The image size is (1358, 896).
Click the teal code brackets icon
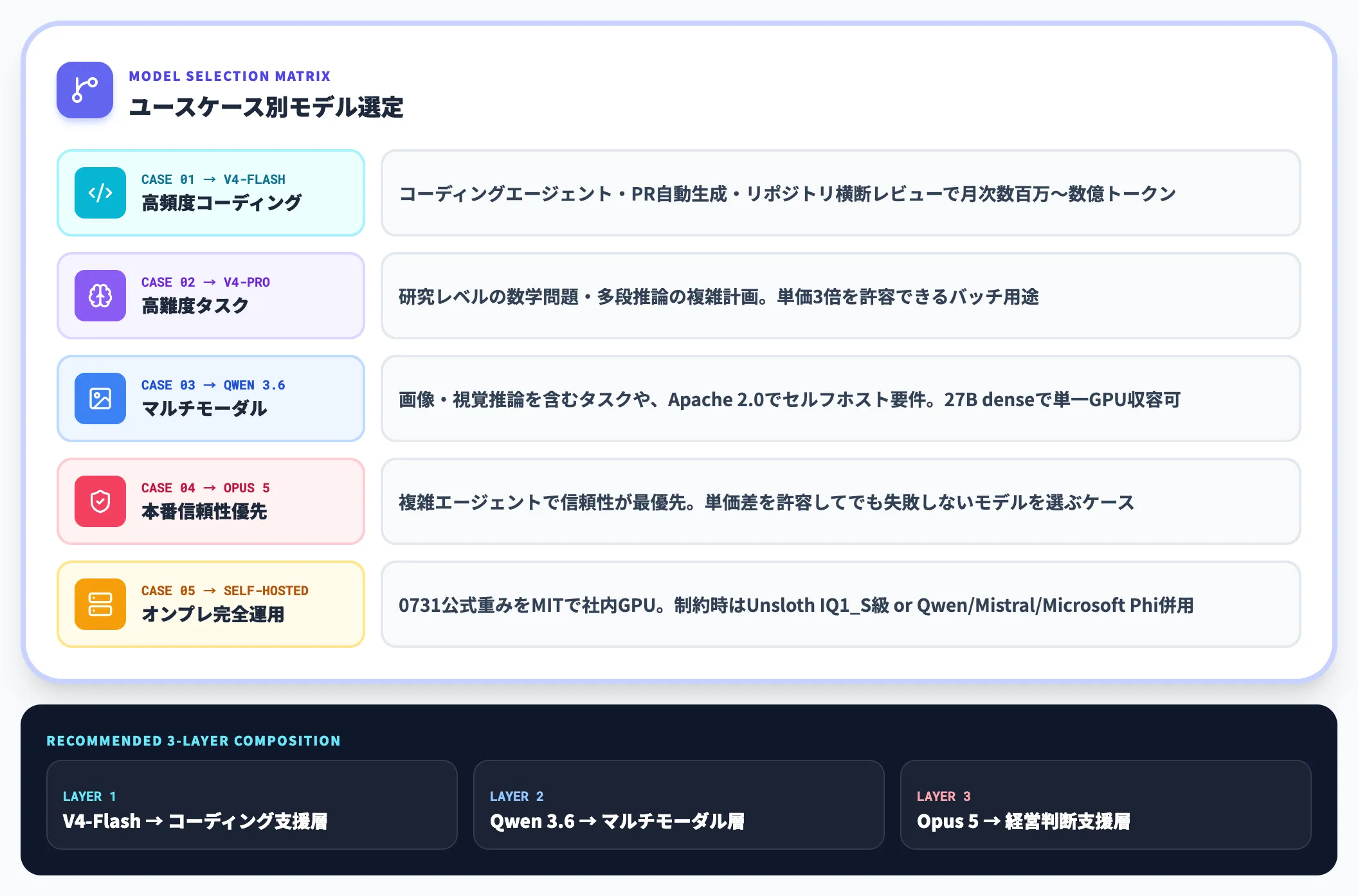tap(100, 193)
